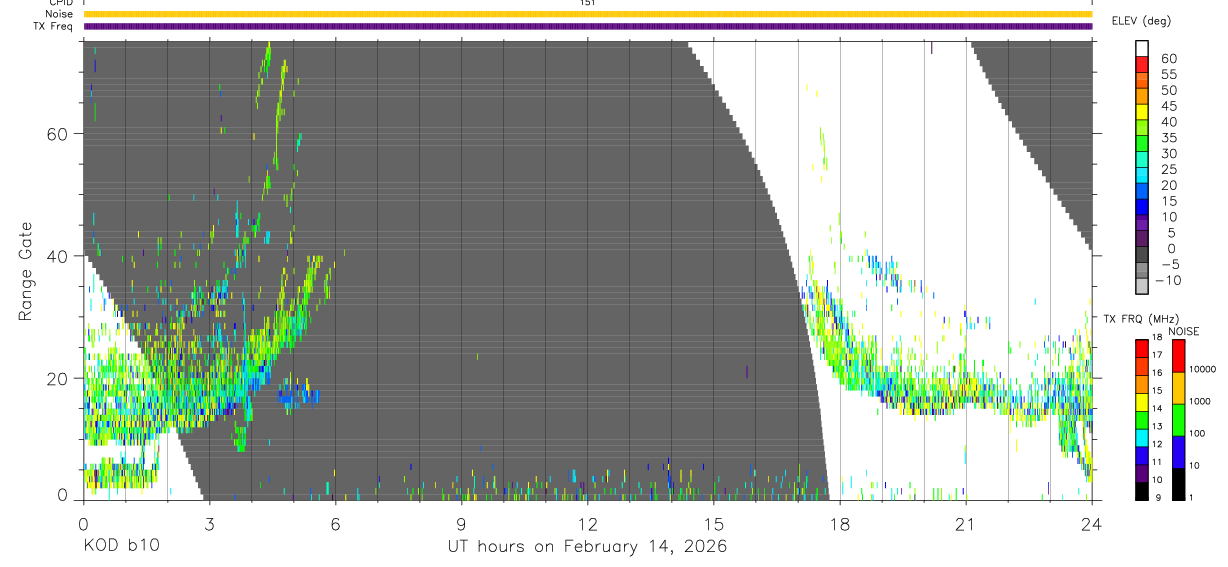1228x567 pixels.
Task: Pick the green 100–1000 NOISE colorbar segment
Action: (x=1178, y=420)
